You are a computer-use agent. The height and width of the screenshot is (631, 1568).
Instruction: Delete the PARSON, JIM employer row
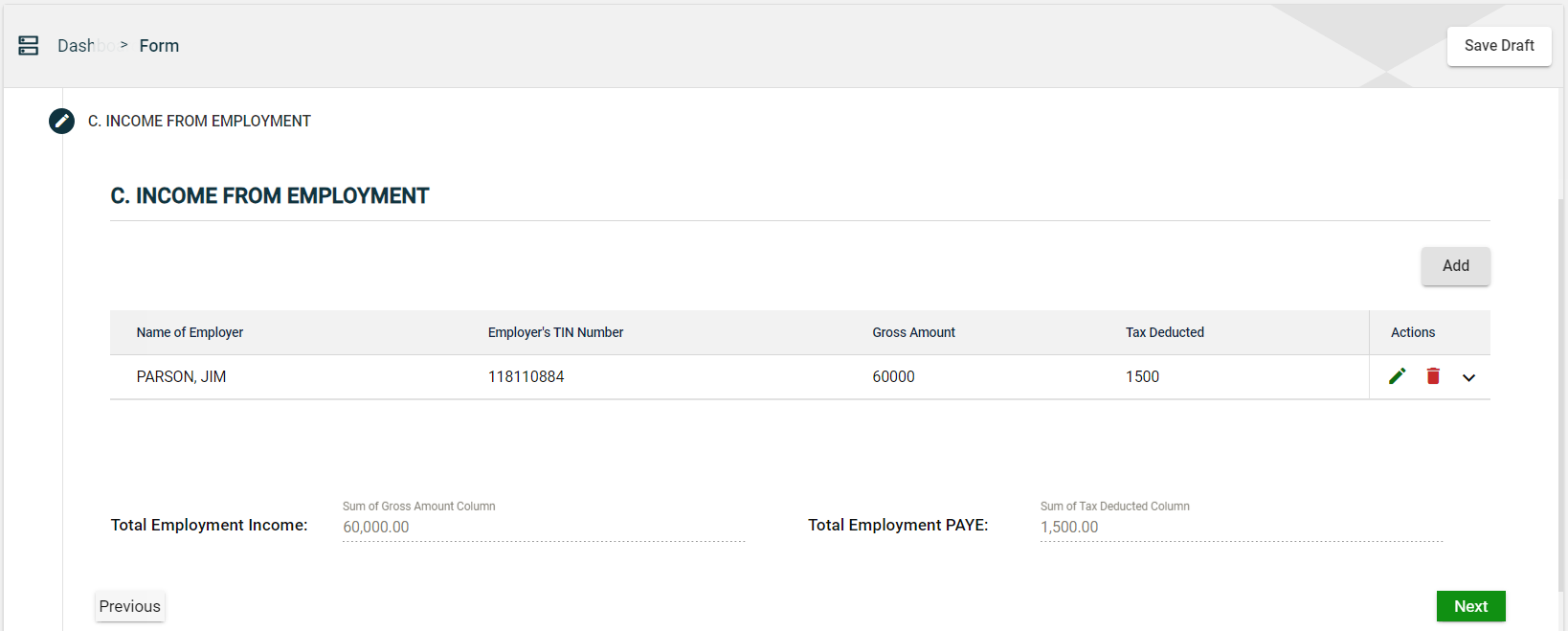pos(1433,376)
